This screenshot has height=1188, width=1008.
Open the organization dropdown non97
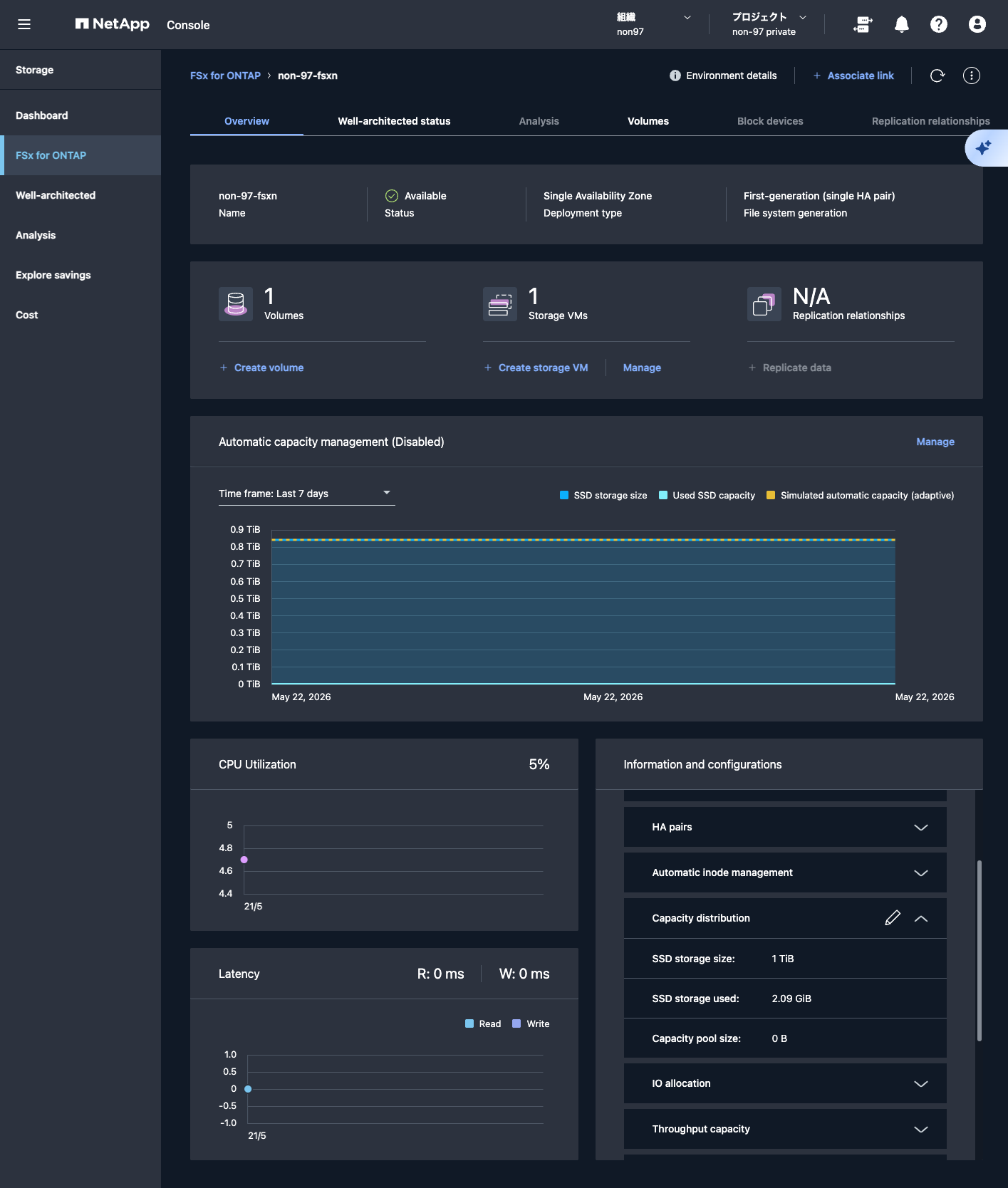pyautogui.click(x=653, y=24)
